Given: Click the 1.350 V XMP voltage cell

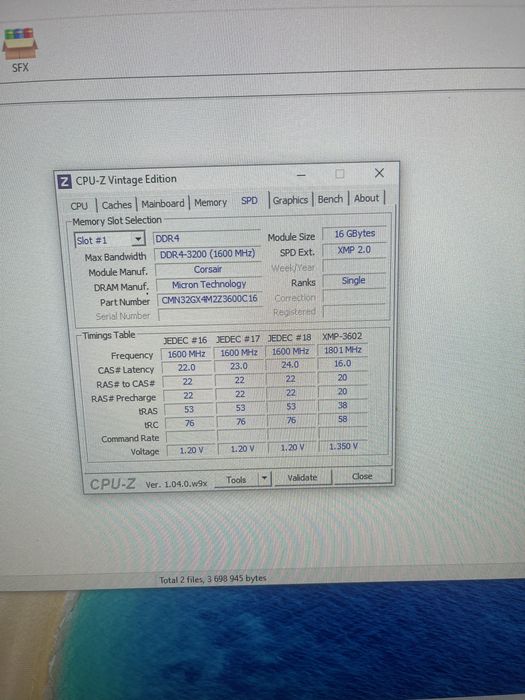Looking at the screenshot, I should (x=343, y=446).
